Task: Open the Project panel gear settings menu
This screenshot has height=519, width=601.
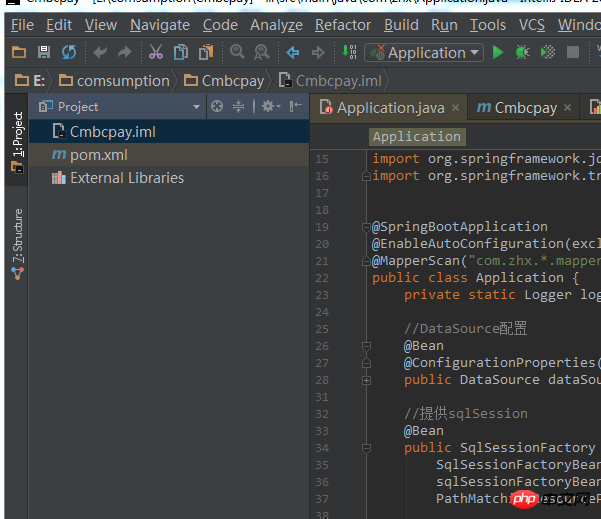Action: click(268, 106)
